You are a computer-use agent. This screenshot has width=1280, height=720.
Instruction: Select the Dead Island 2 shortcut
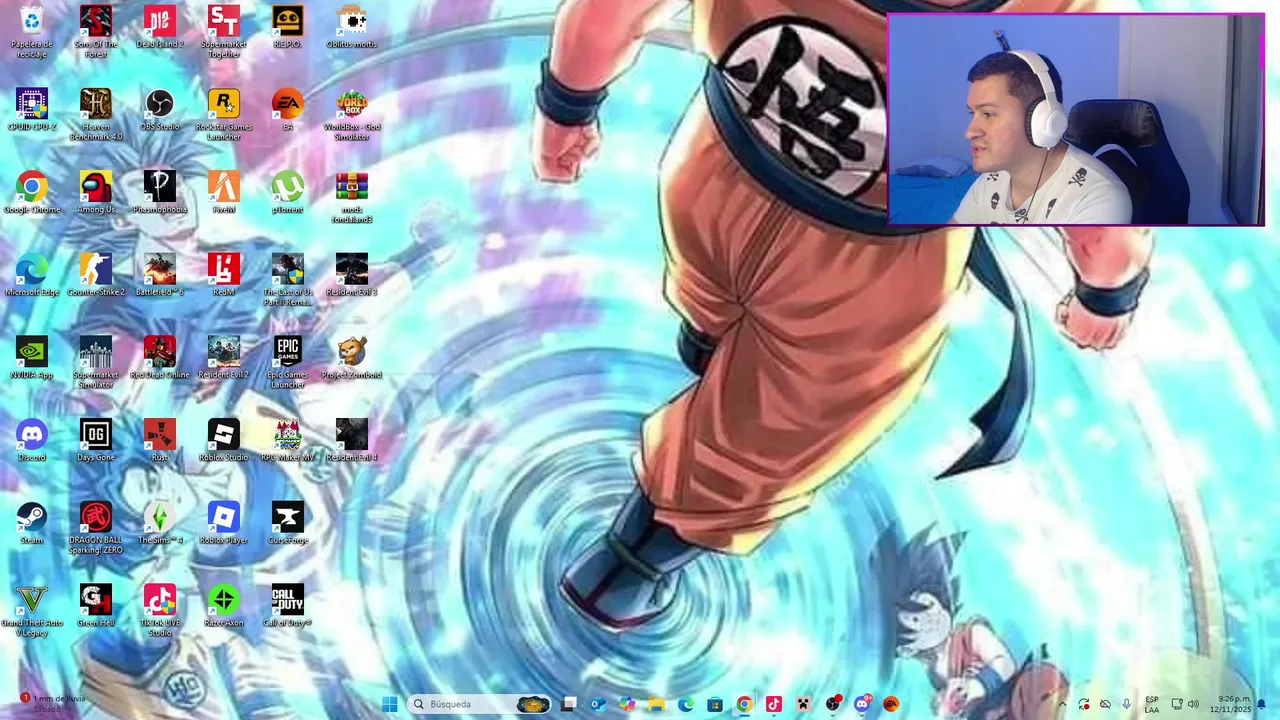tap(160, 27)
